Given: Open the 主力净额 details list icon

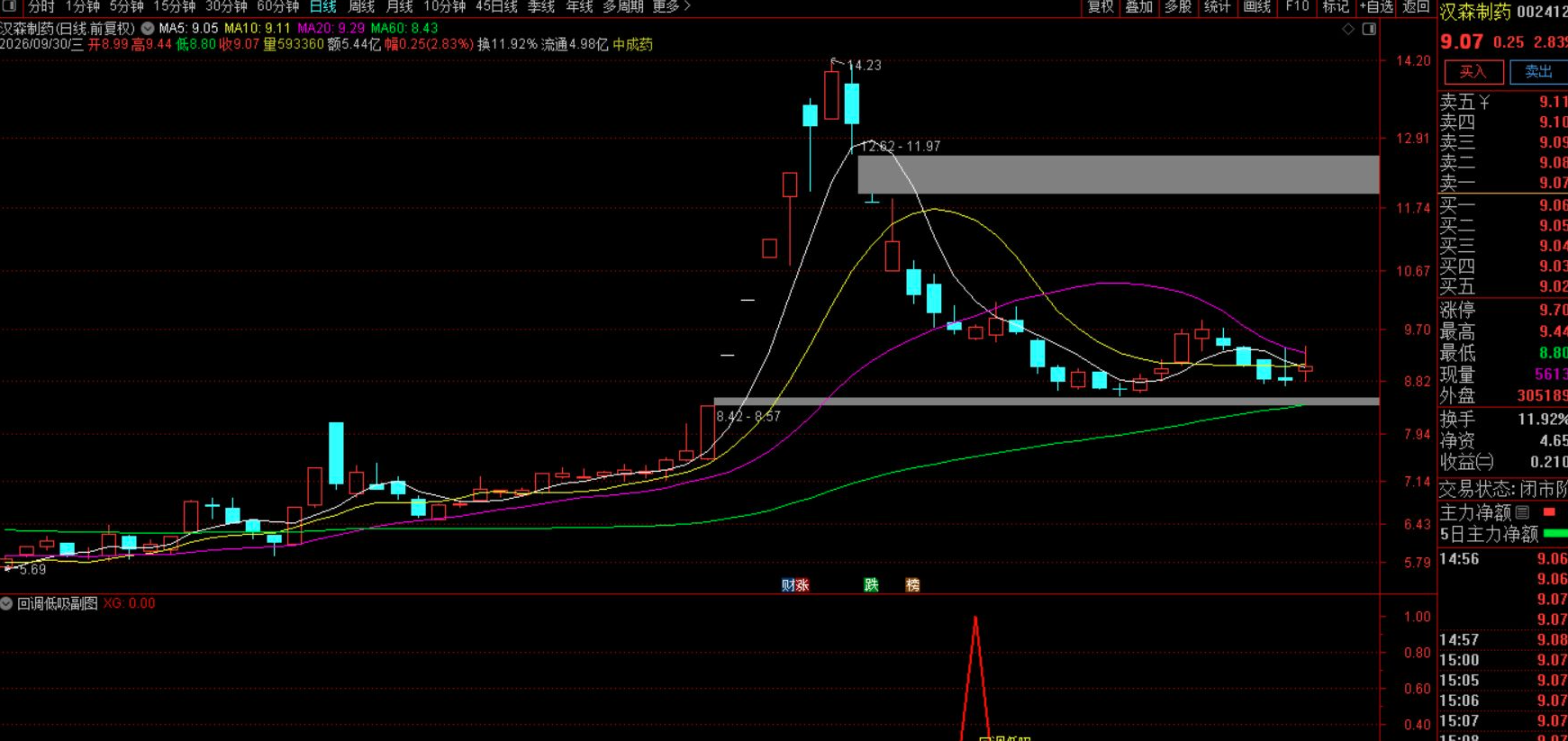Looking at the screenshot, I should pyautogui.click(x=1523, y=512).
